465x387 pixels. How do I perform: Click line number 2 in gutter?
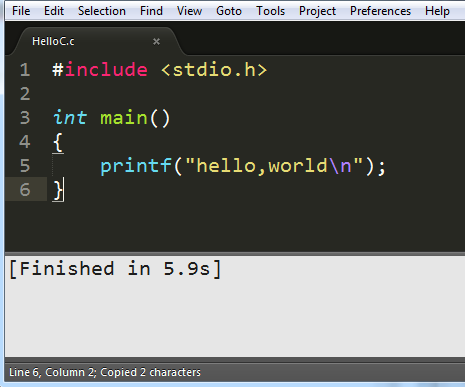pyautogui.click(x=25, y=94)
